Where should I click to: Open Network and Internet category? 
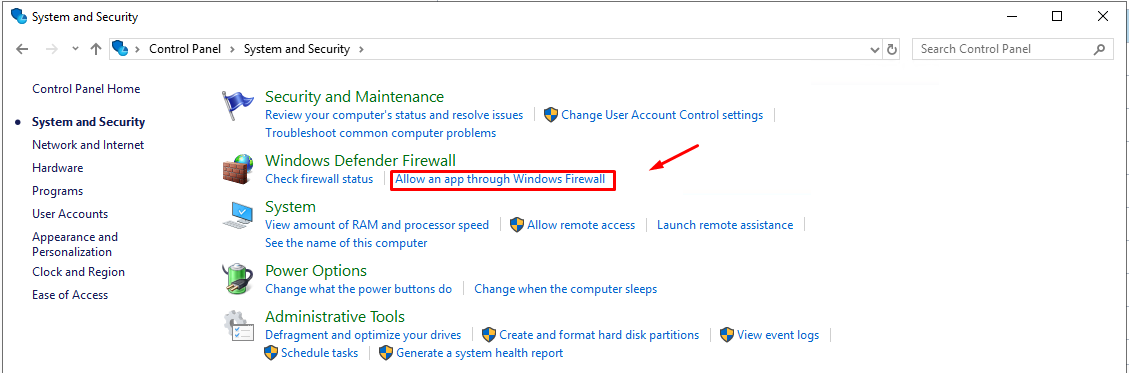point(88,145)
